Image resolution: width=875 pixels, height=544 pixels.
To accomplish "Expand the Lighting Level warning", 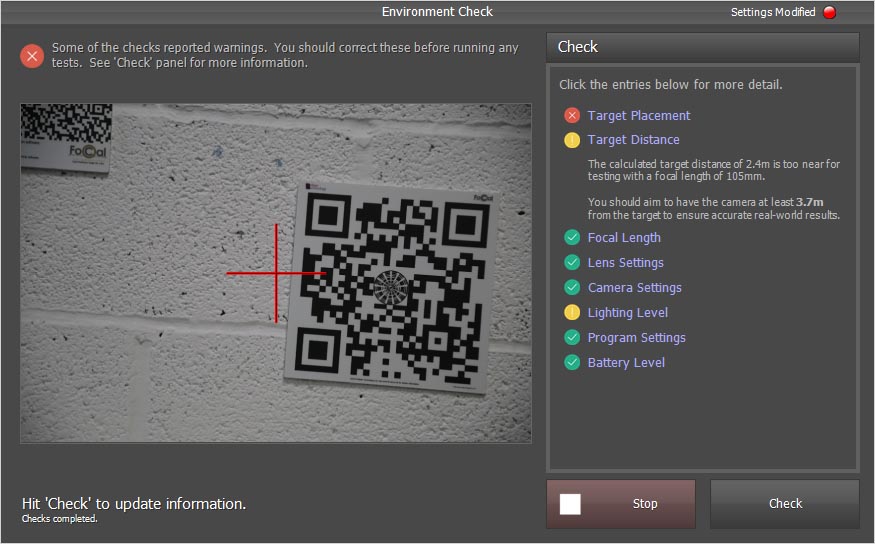I will [628, 312].
